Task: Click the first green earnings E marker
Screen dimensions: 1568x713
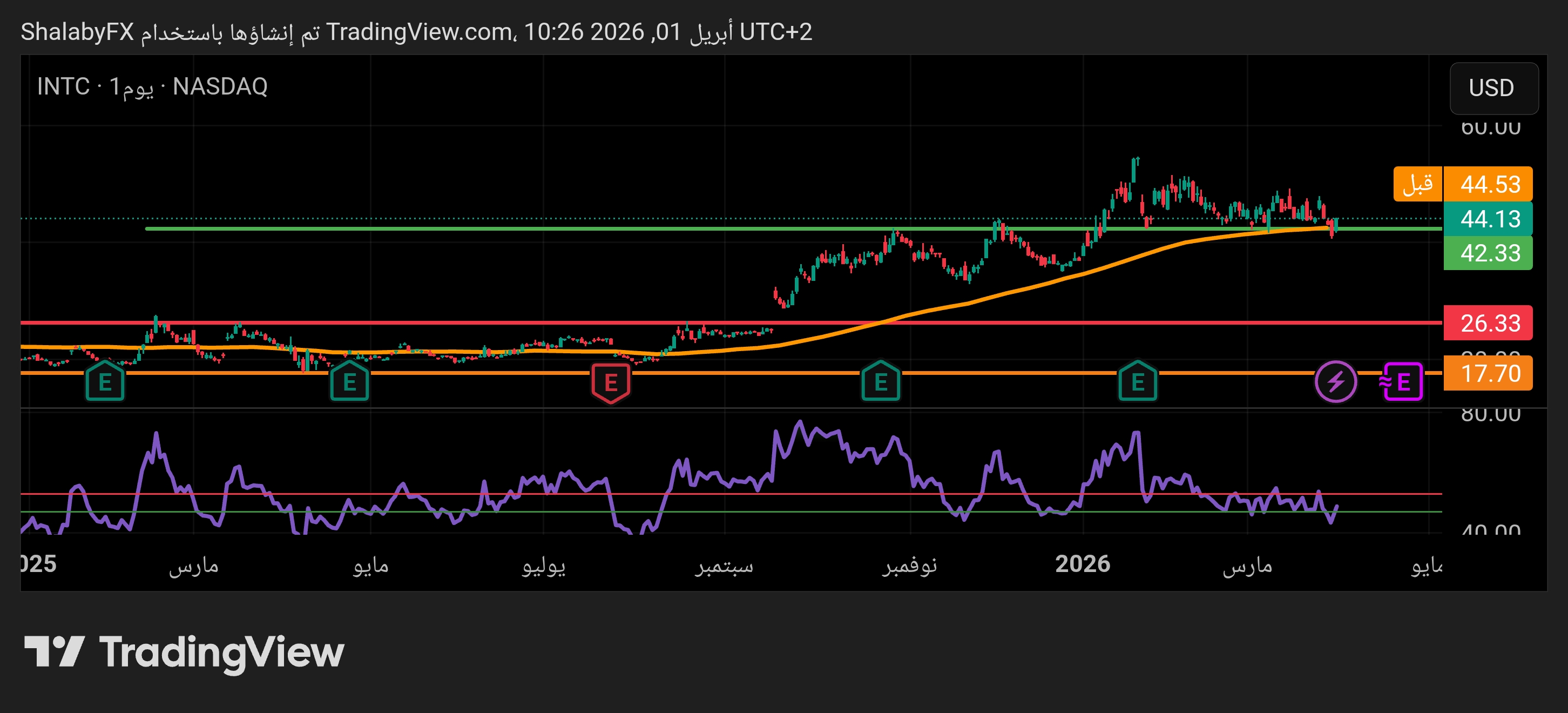Action: (x=105, y=382)
